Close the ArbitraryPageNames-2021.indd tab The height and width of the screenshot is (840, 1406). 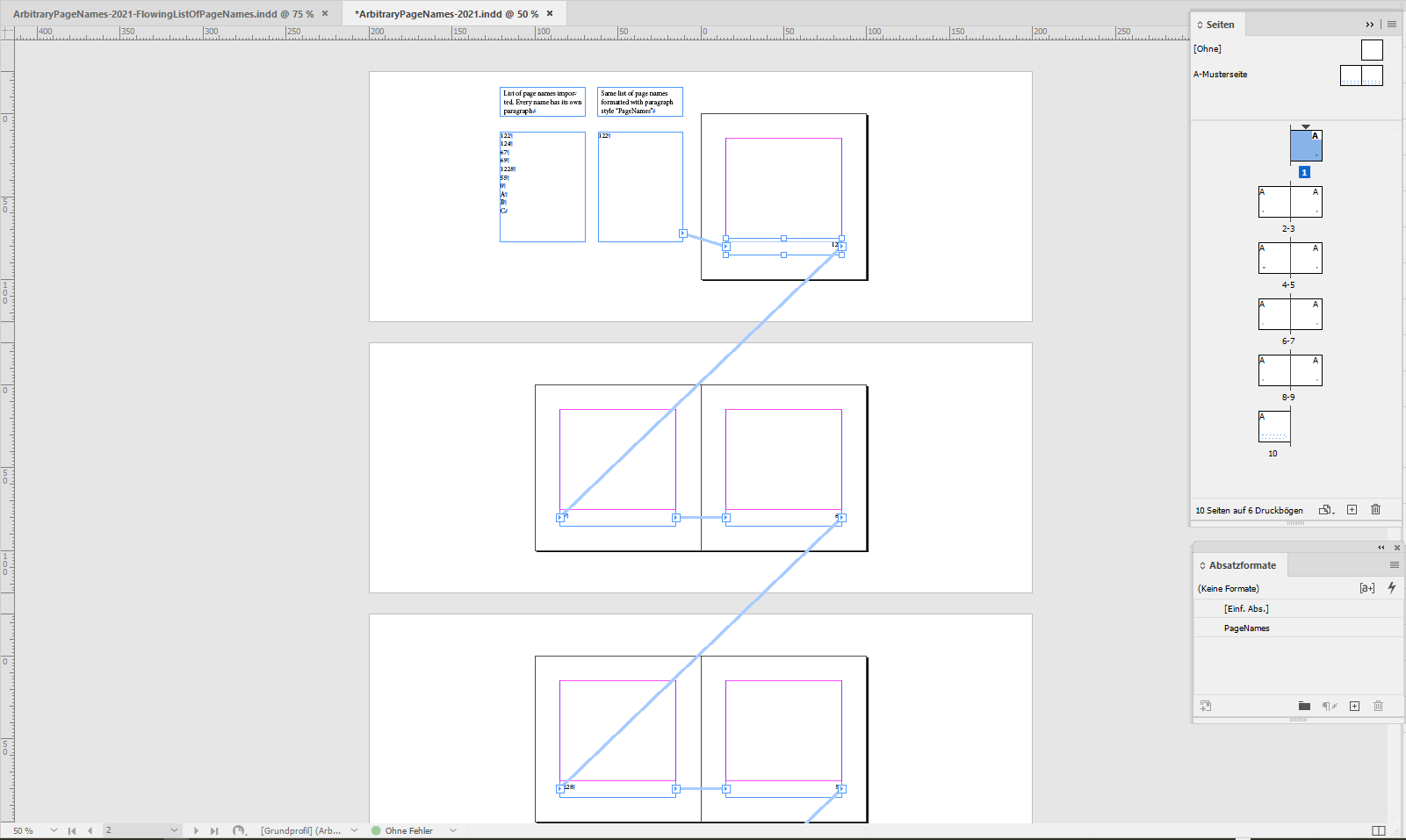point(550,13)
